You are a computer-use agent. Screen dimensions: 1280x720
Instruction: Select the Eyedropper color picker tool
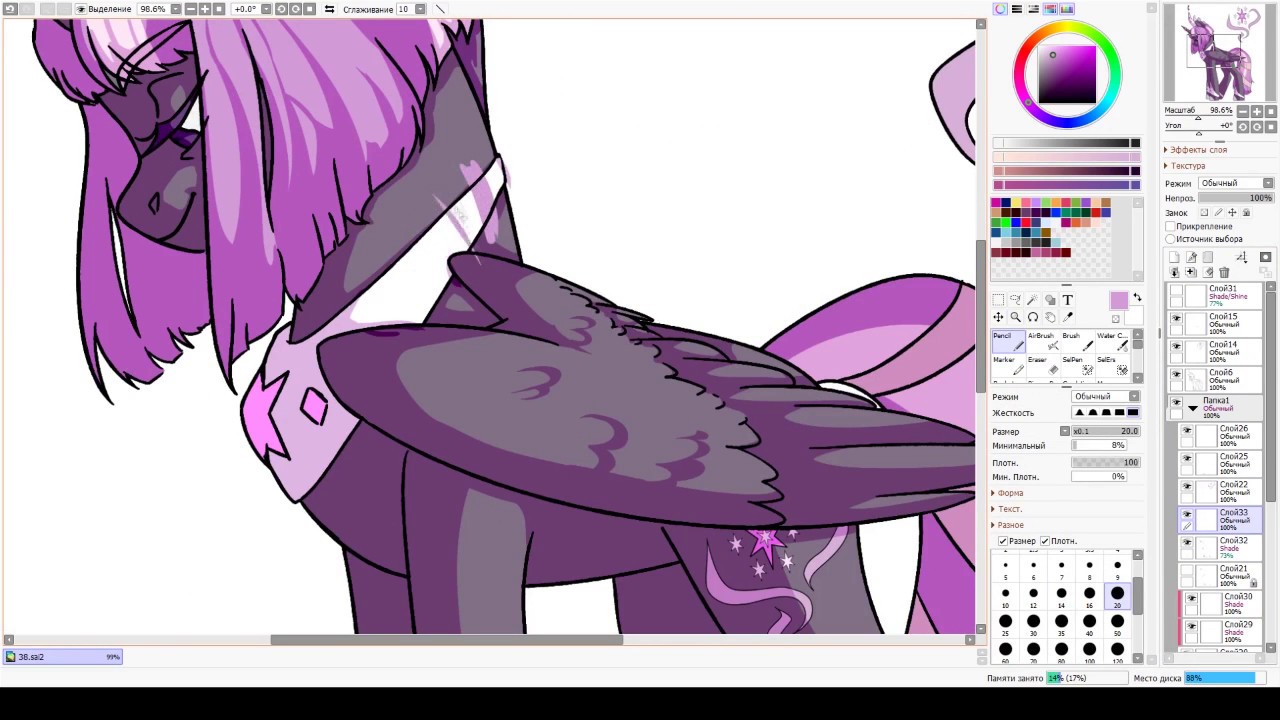1068,317
